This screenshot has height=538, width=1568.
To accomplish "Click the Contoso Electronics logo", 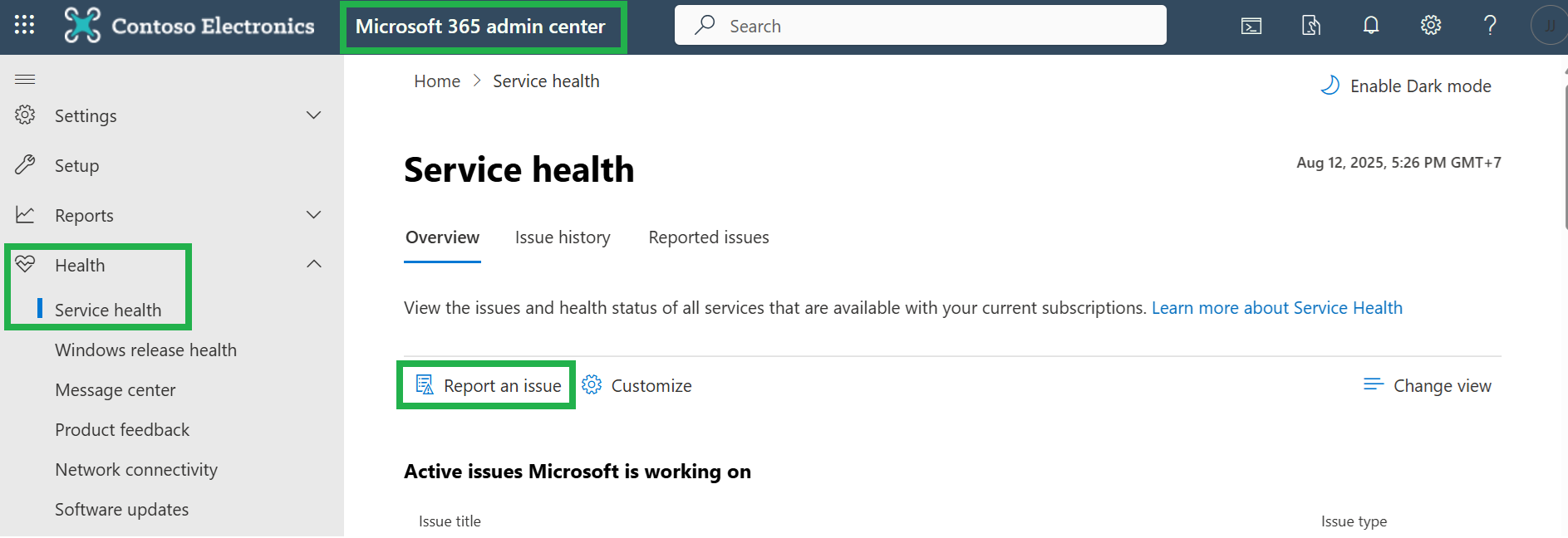I will (x=189, y=26).
